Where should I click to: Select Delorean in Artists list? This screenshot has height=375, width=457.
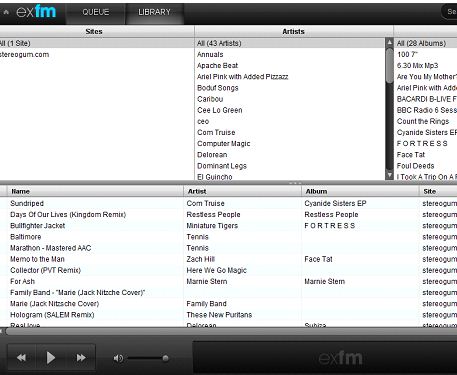(x=290, y=155)
